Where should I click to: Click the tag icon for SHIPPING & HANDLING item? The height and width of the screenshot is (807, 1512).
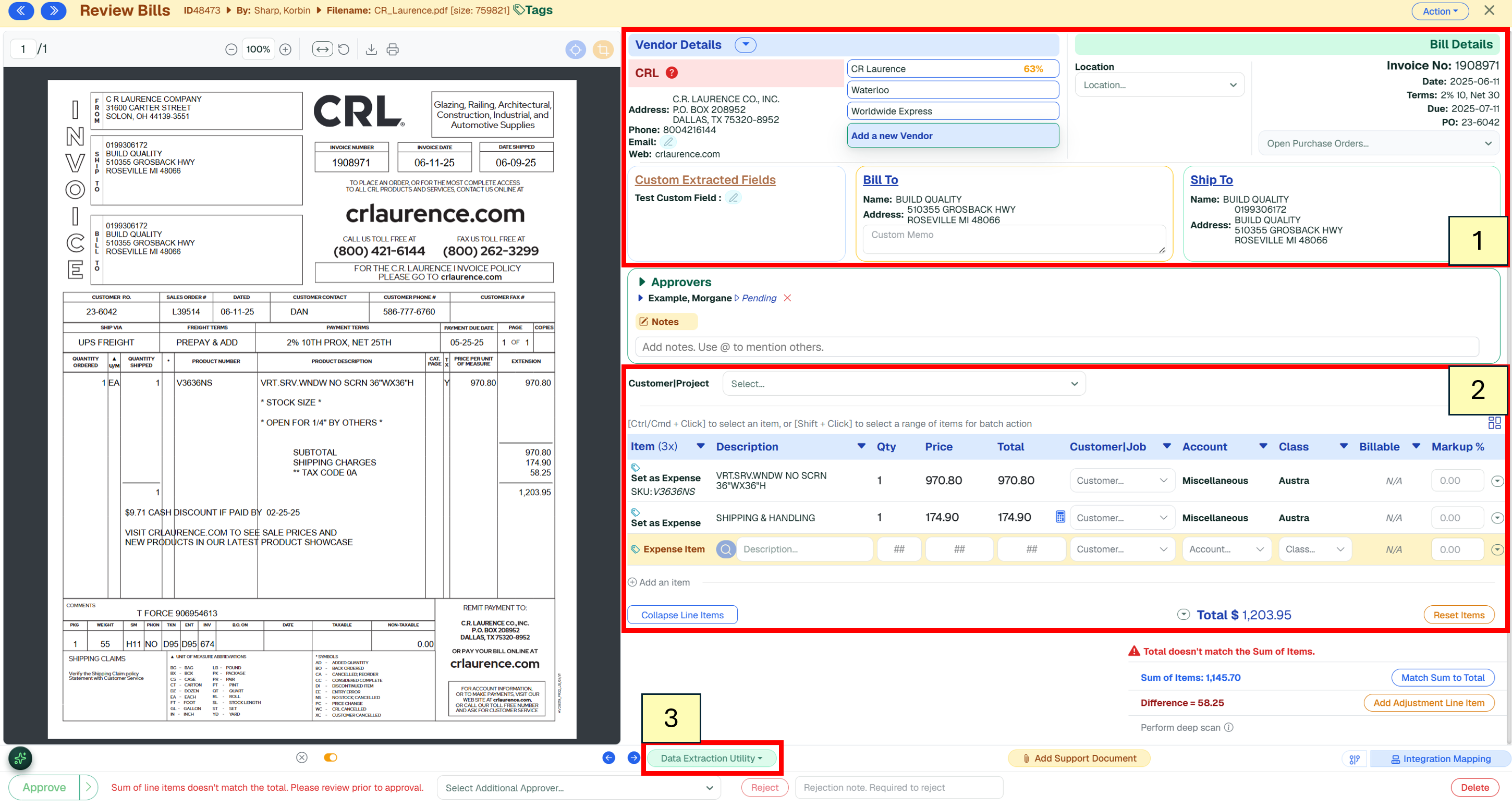point(635,512)
